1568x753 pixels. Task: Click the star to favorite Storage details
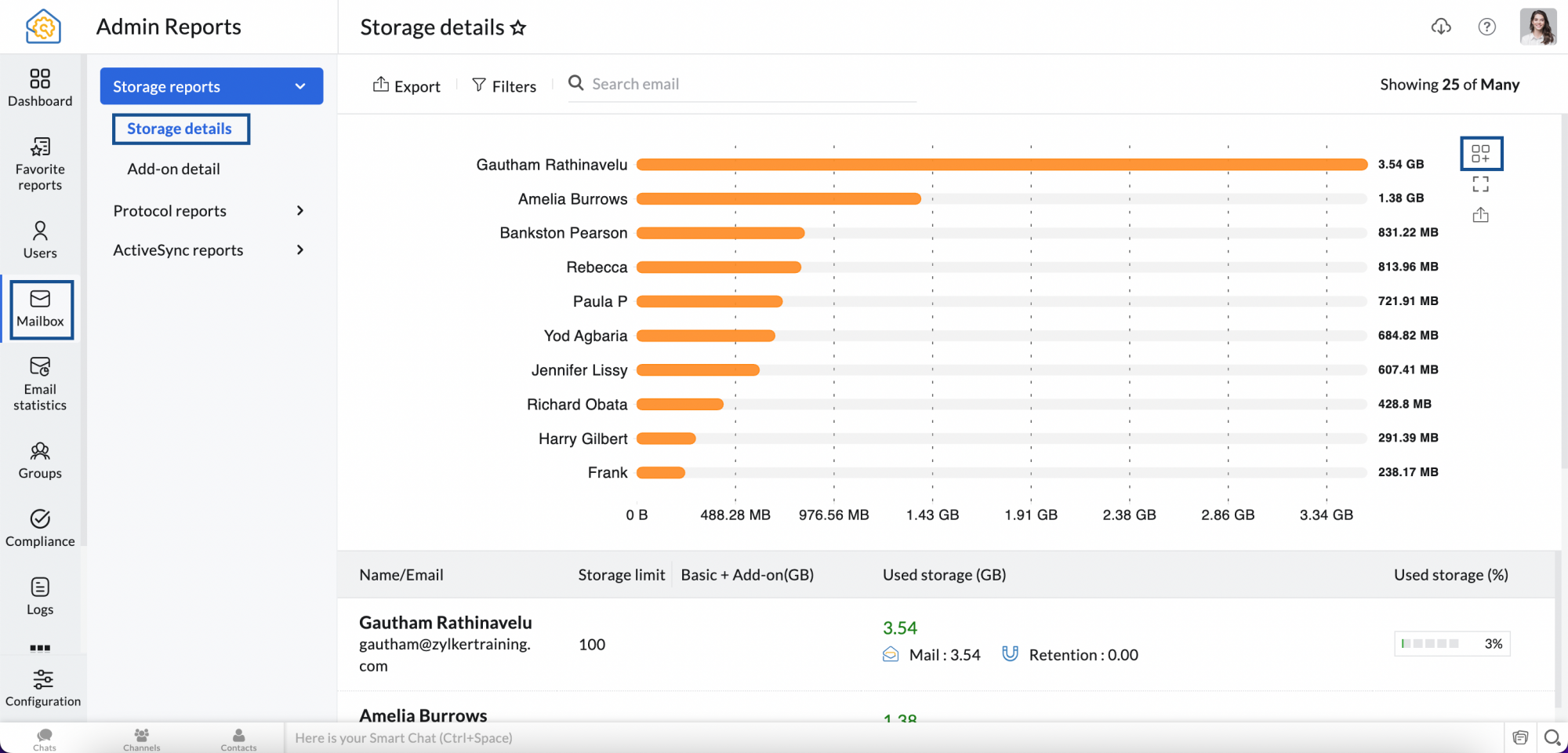pos(518,28)
